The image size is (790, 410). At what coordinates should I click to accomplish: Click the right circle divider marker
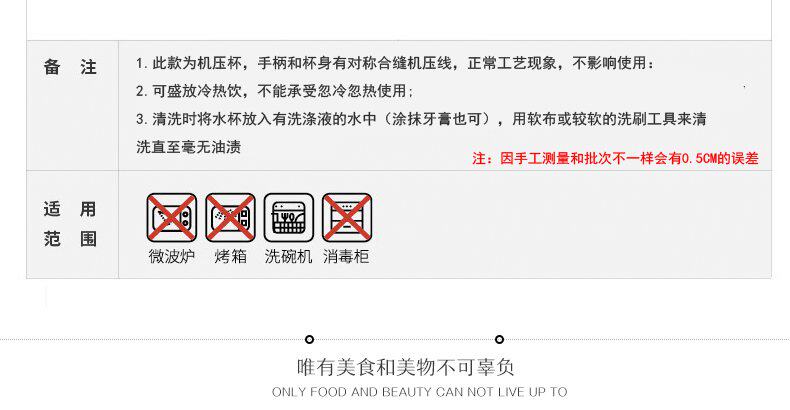499,339
